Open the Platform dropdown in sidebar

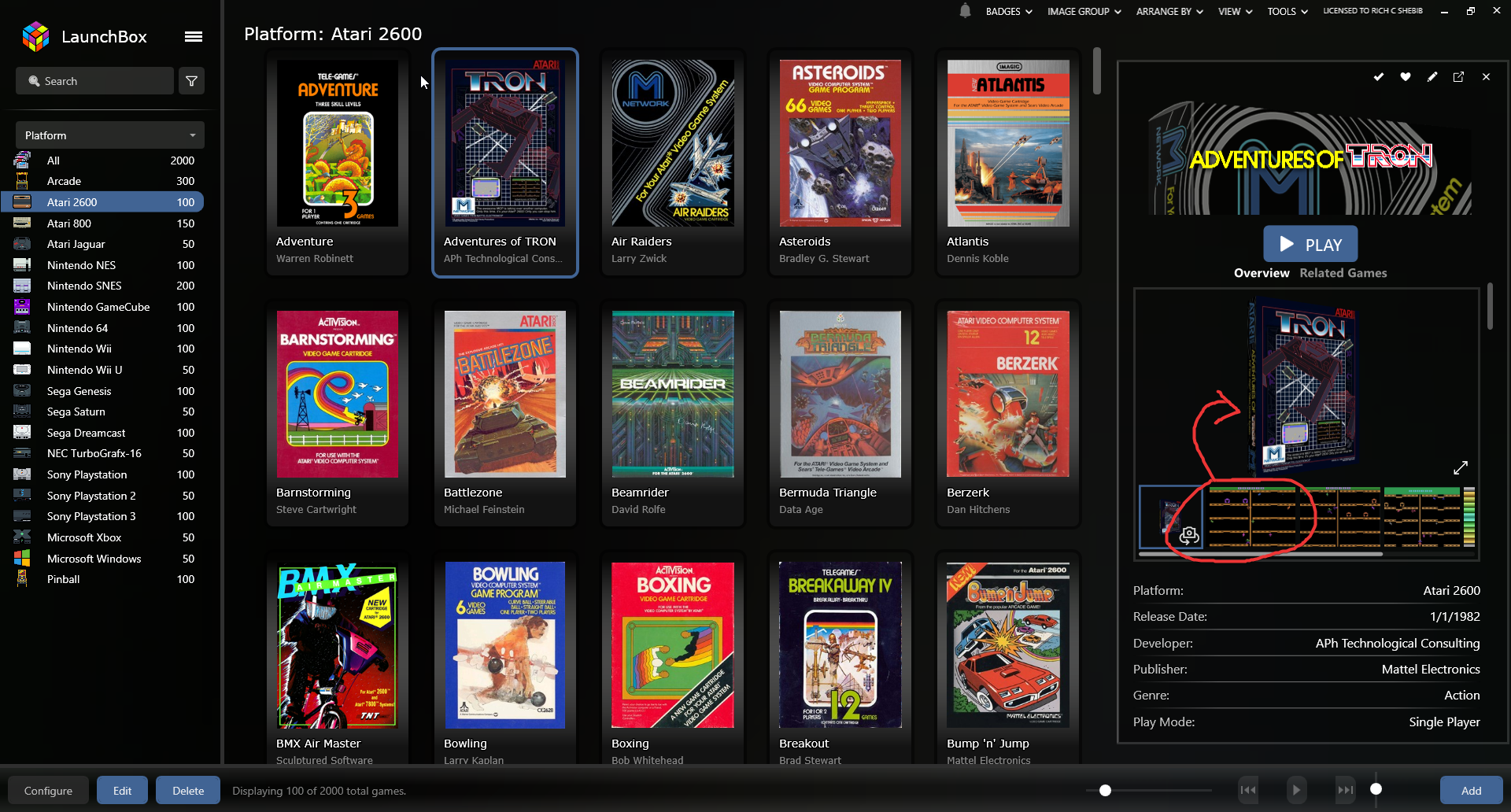tap(110, 135)
